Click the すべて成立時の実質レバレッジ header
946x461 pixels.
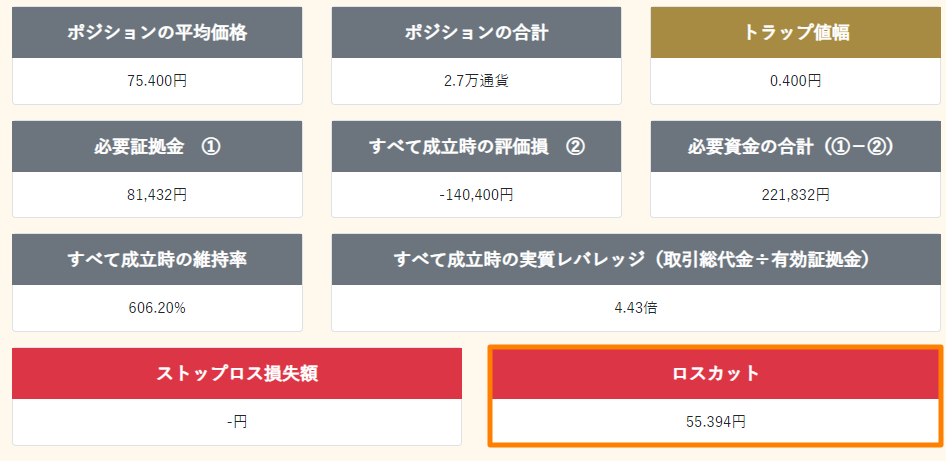click(636, 259)
